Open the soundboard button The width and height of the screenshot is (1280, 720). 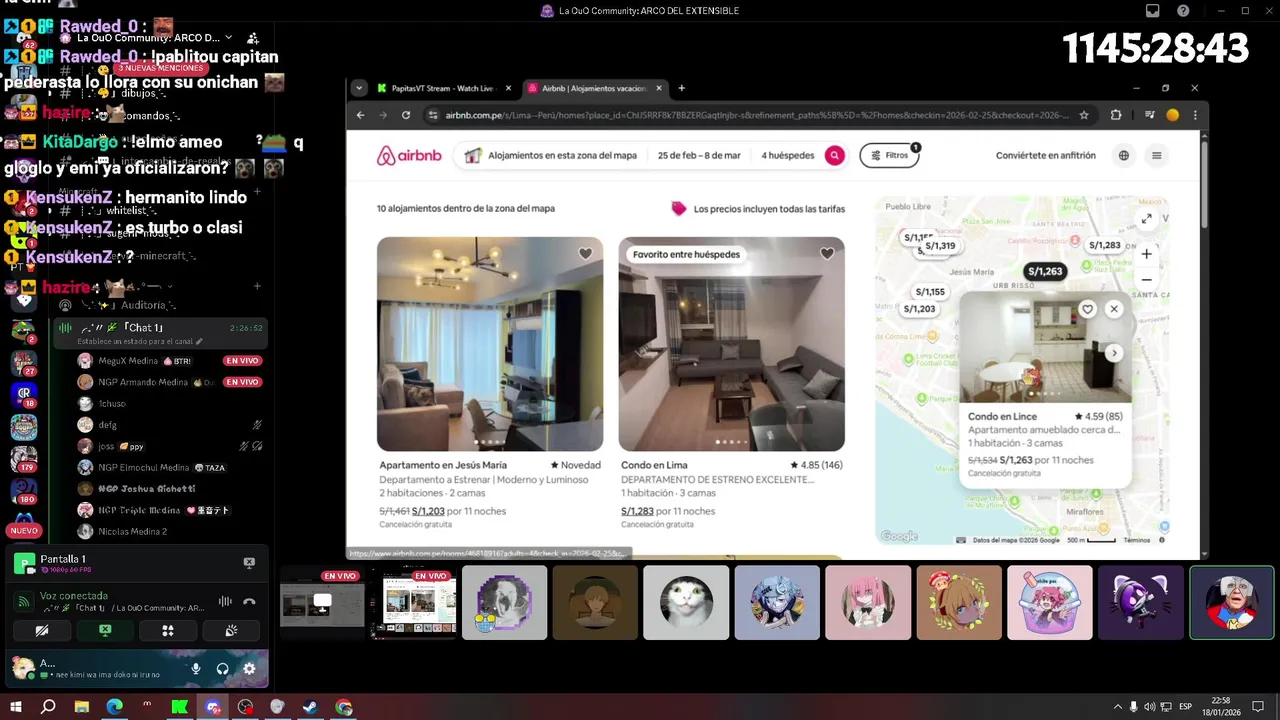pyautogui.click(x=230, y=631)
